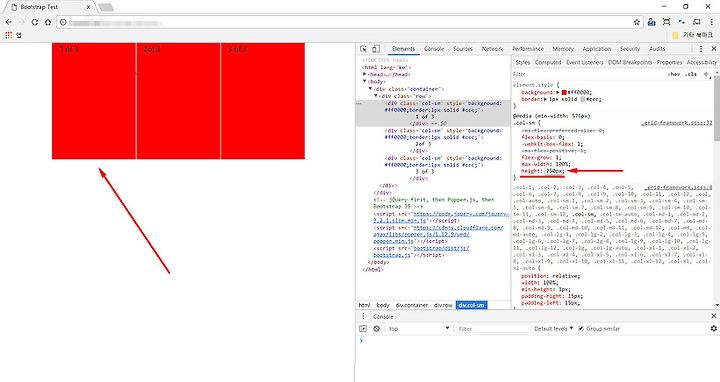720x382 pixels.
Task: Collapse the div row node
Action: [x=376, y=96]
